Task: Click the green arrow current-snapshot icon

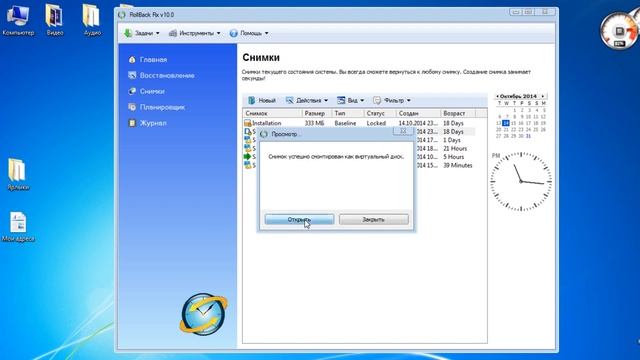Action: pyautogui.click(x=247, y=157)
